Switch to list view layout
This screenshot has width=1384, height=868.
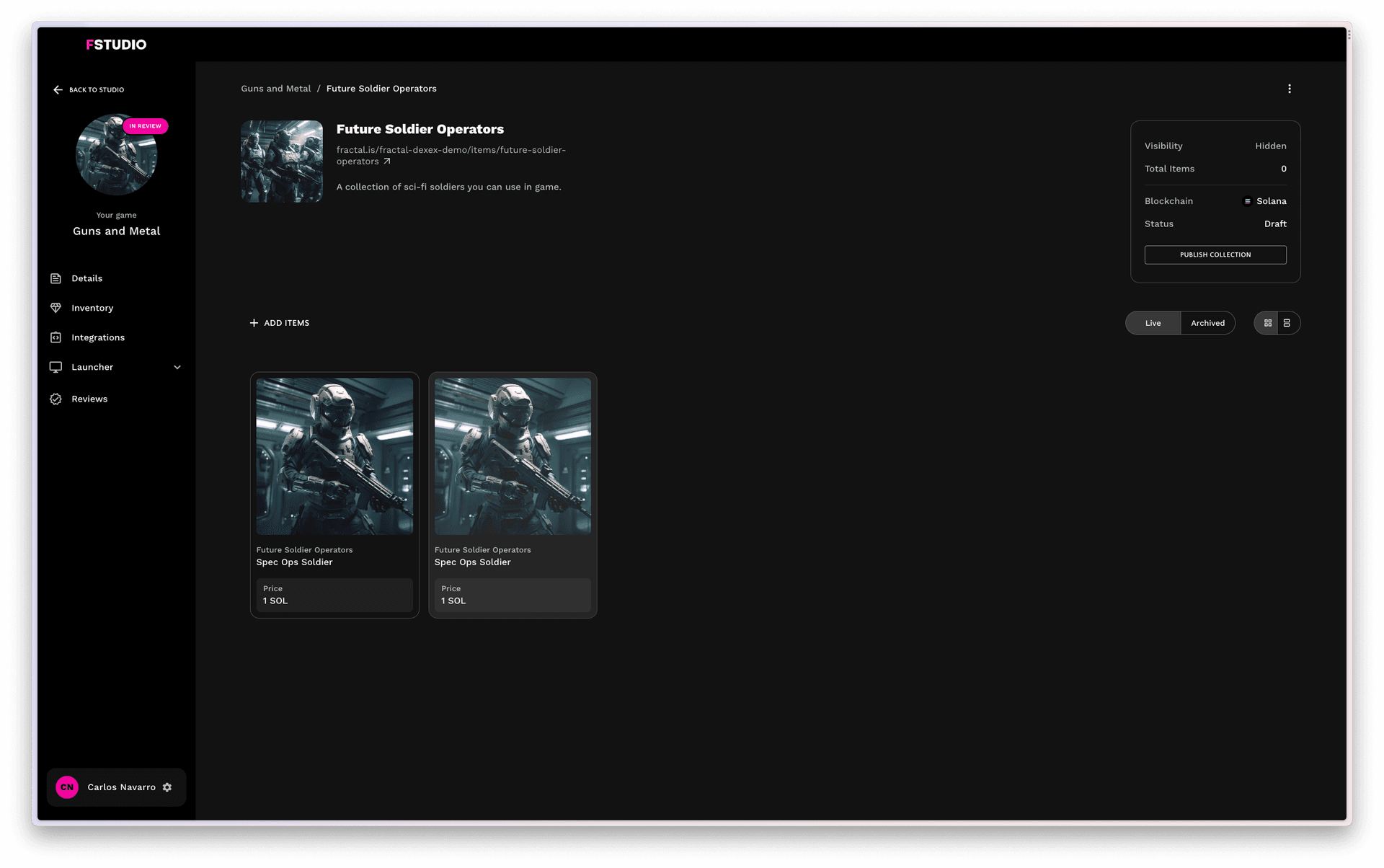point(1287,323)
